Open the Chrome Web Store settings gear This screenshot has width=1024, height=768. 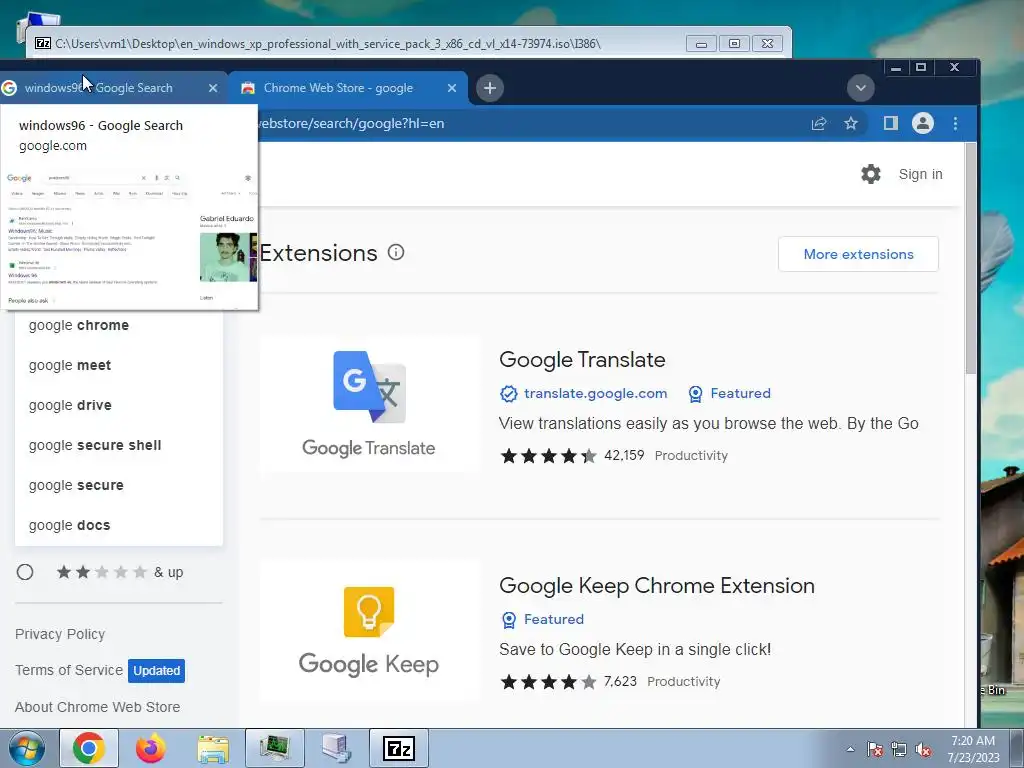pos(871,174)
